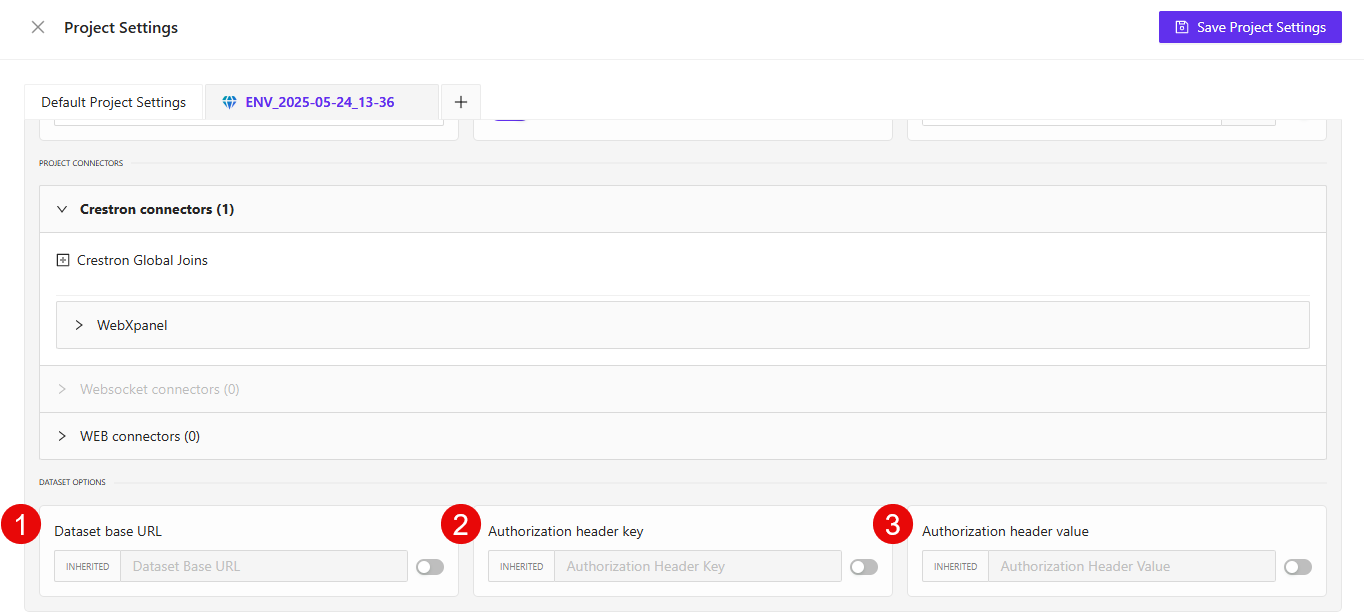
Task: Expand the Websocket connectors section
Action: point(62,388)
